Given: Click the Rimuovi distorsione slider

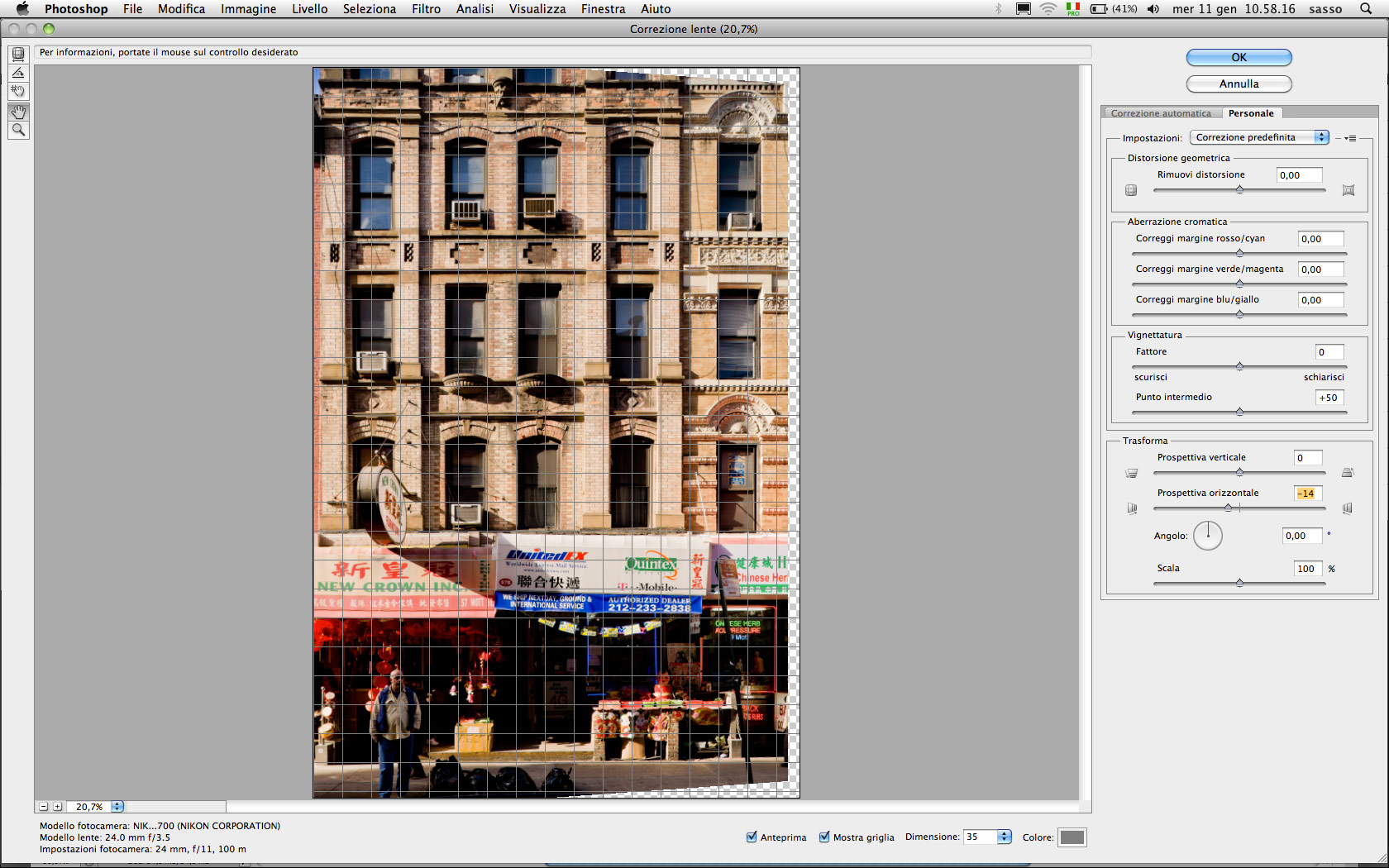Looking at the screenshot, I should point(1239,190).
